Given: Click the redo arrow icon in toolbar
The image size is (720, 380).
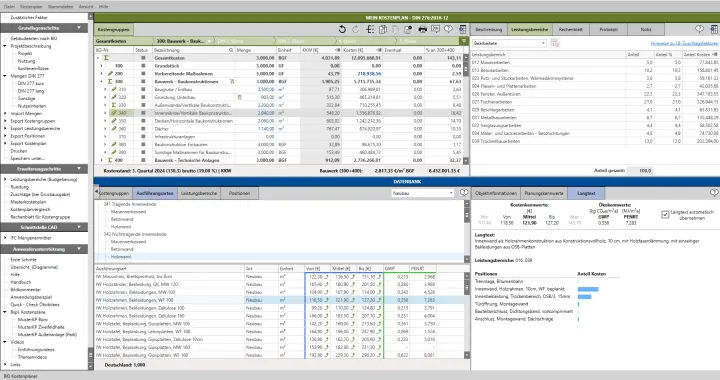Looking at the screenshot, I should click(355, 29).
